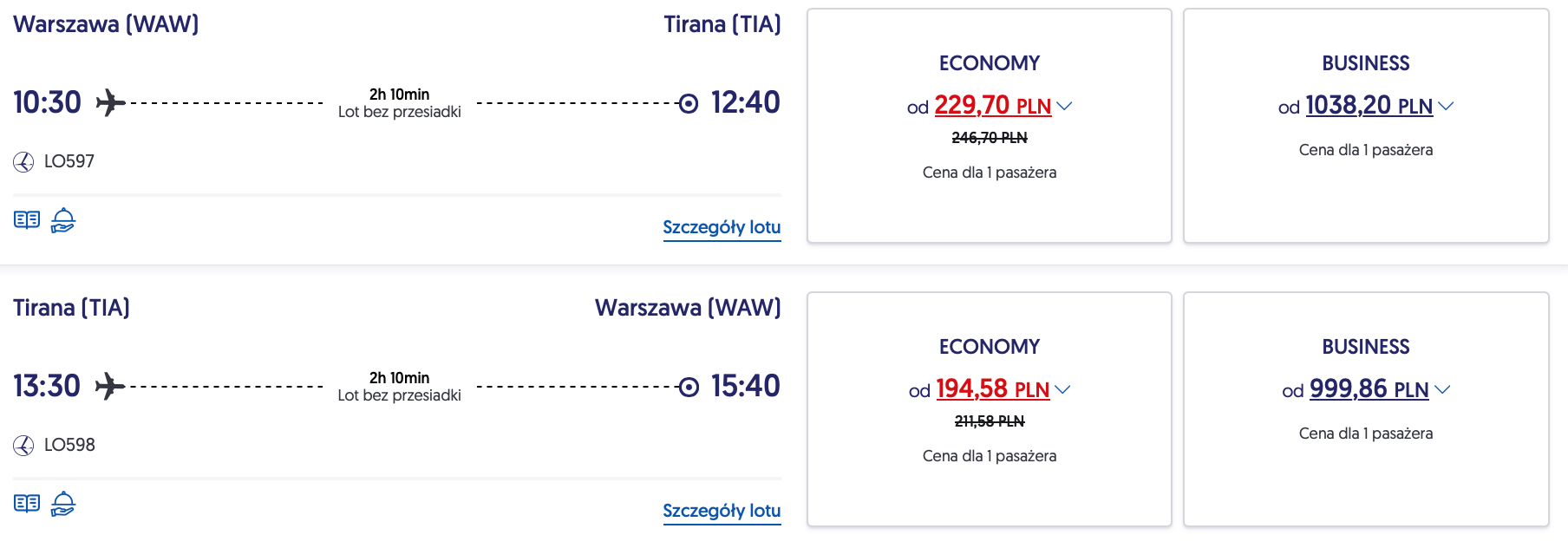Click the meal service icon under LO598
Viewport: 1568px width, 548px height.
coord(63,504)
